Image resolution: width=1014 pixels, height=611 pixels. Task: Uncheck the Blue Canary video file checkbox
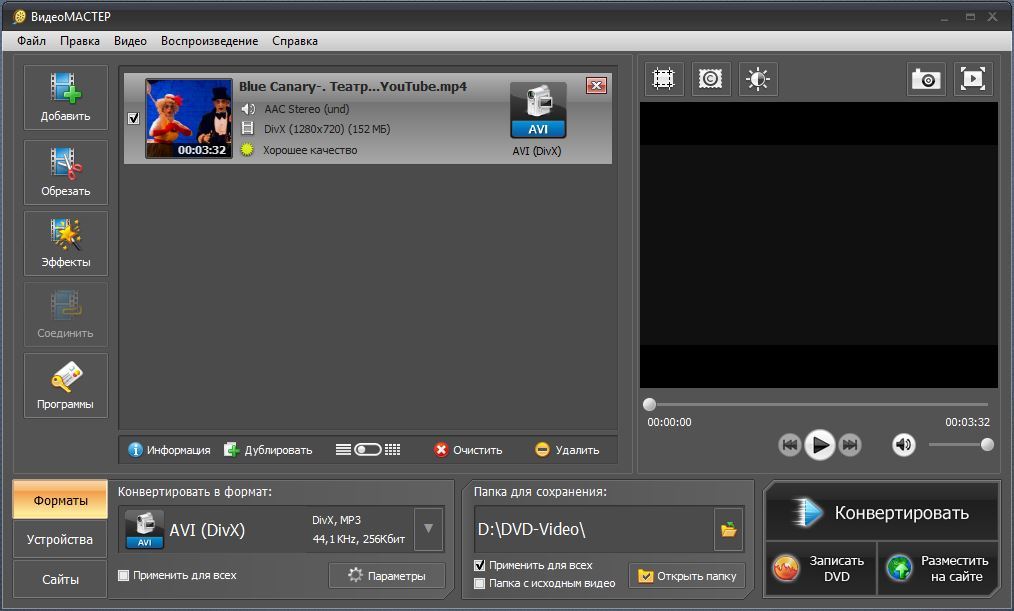point(134,119)
